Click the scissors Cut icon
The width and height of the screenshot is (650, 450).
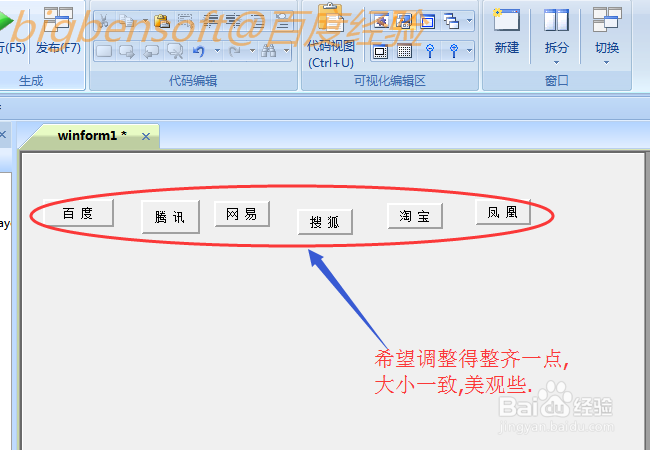tap(104, 21)
